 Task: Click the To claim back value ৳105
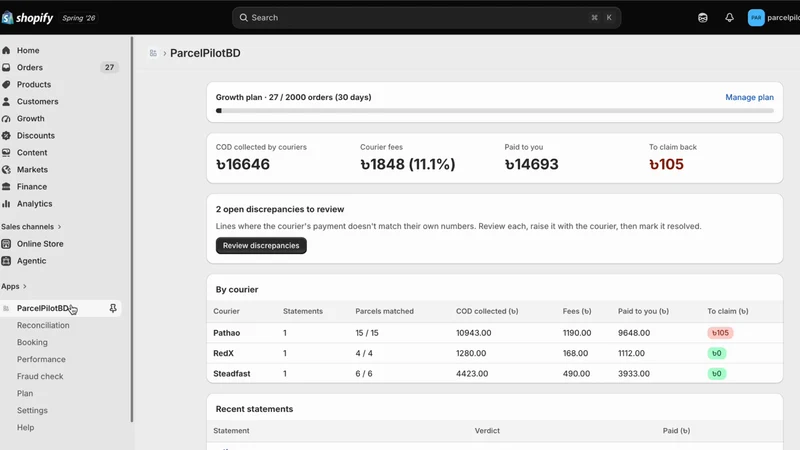666,164
